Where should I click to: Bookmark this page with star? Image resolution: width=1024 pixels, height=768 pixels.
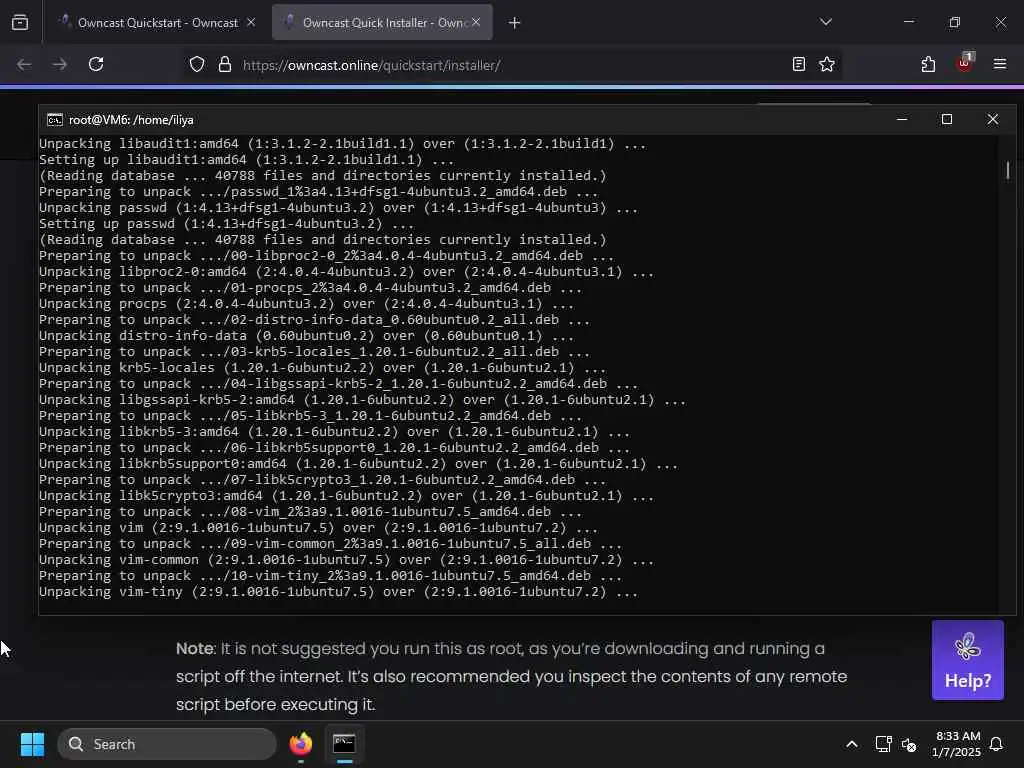tap(827, 64)
